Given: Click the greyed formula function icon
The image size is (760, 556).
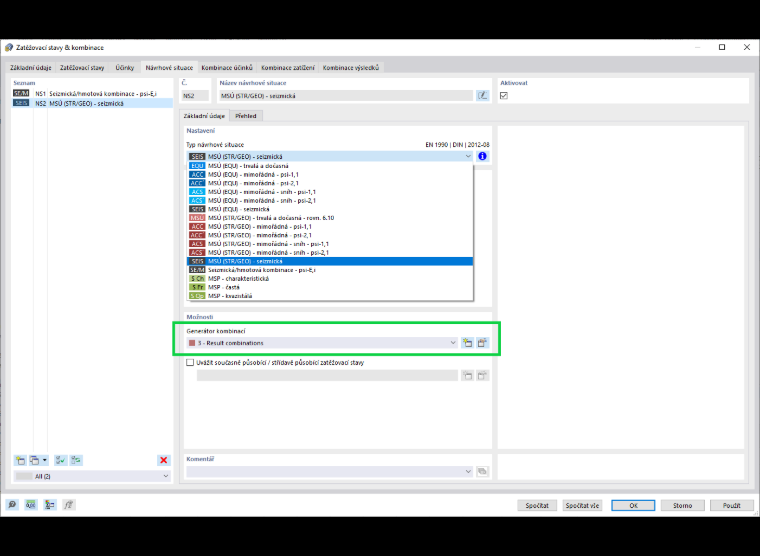Looking at the screenshot, I should tap(69, 505).
